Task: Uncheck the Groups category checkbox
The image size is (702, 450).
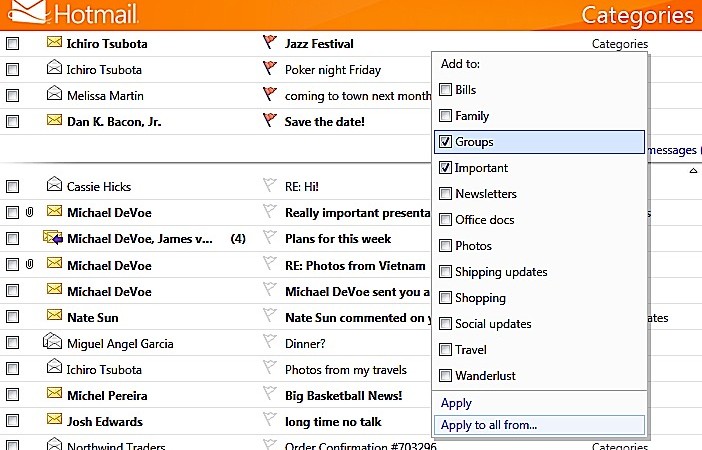Action: coord(445,142)
